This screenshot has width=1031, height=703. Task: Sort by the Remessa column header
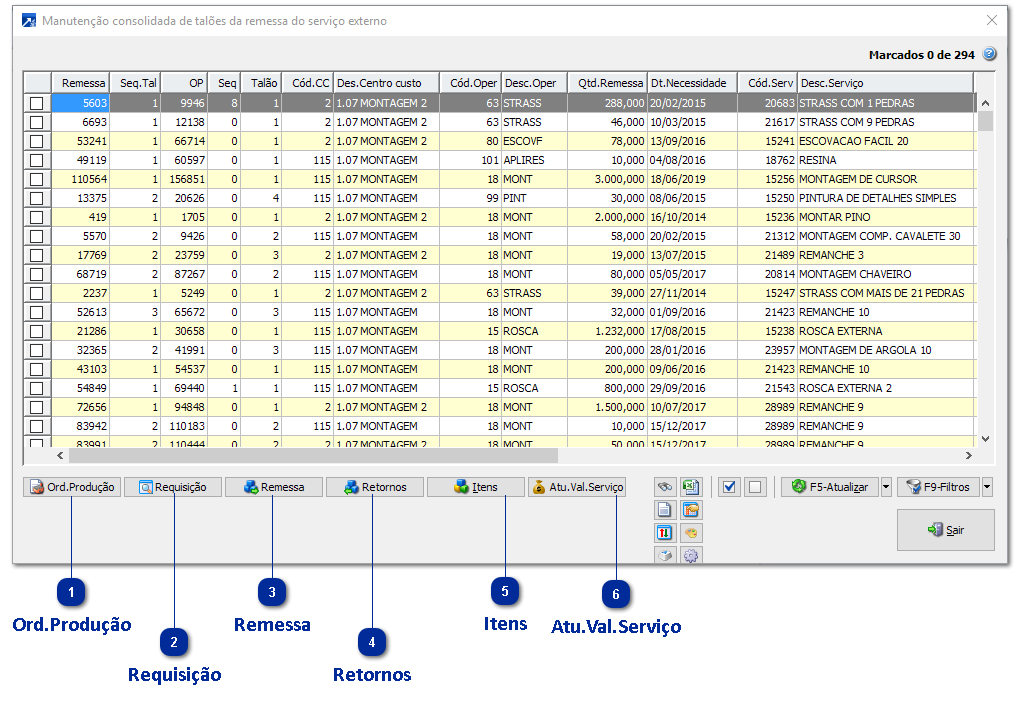pos(83,83)
